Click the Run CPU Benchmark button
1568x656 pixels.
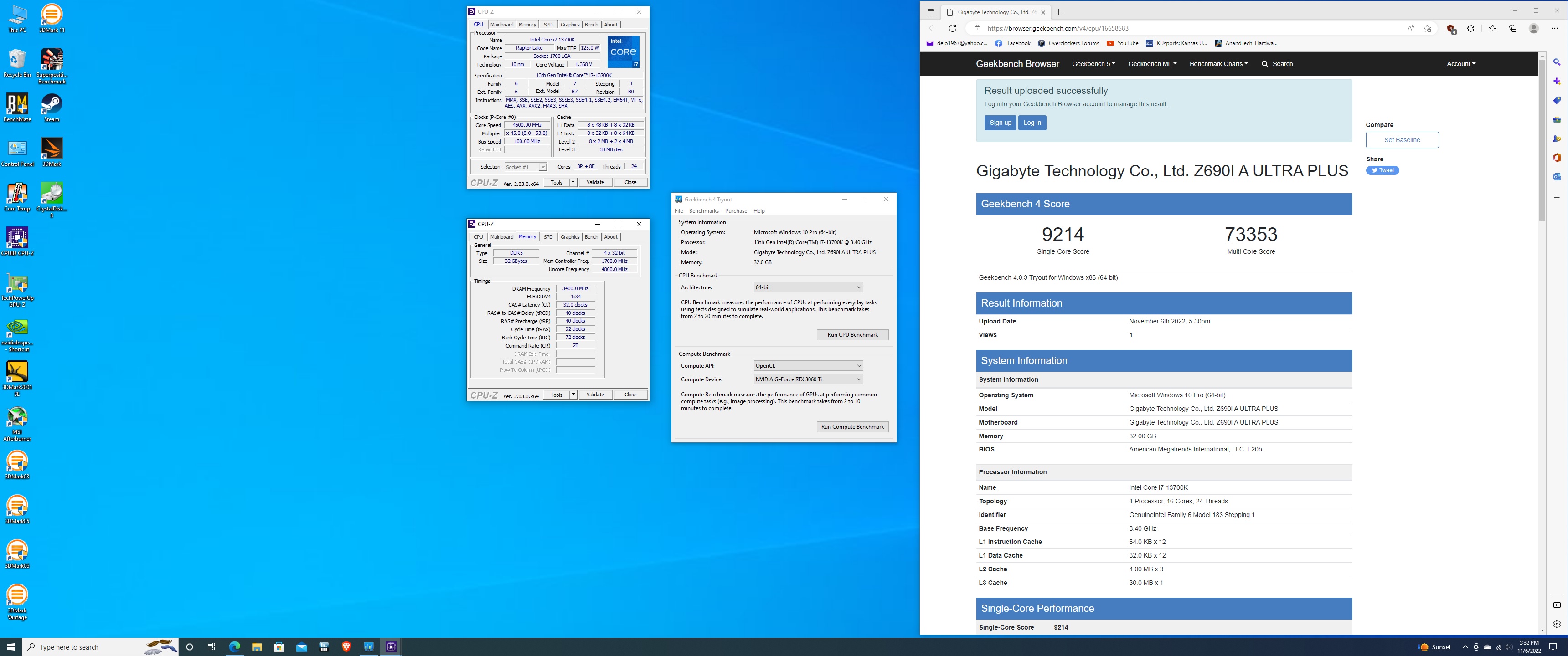[x=852, y=335]
